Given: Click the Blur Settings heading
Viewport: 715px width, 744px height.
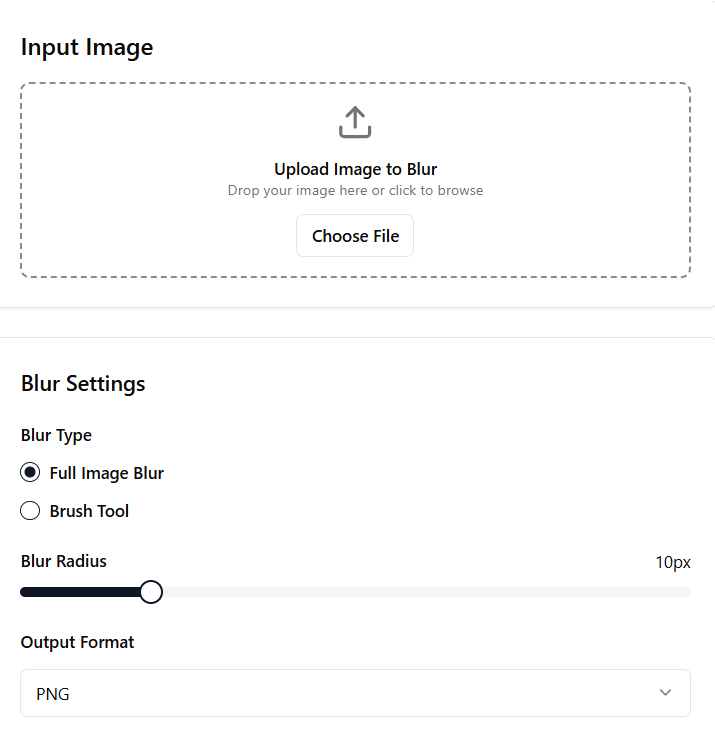Looking at the screenshot, I should [83, 383].
